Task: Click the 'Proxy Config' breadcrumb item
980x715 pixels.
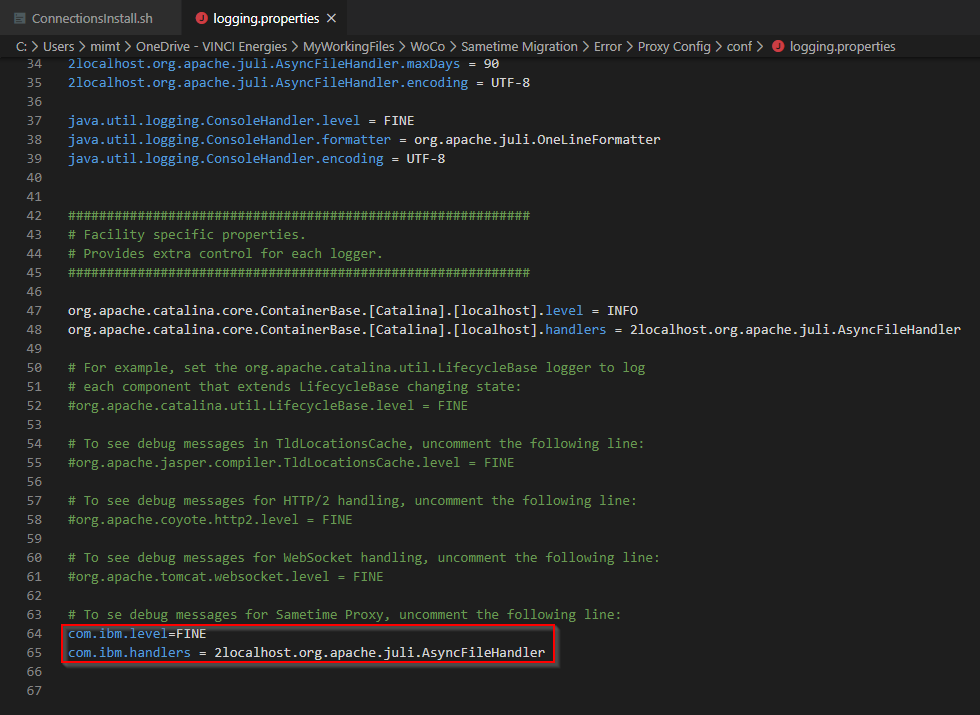Action: pyautogui.click(x=674, y=46)
